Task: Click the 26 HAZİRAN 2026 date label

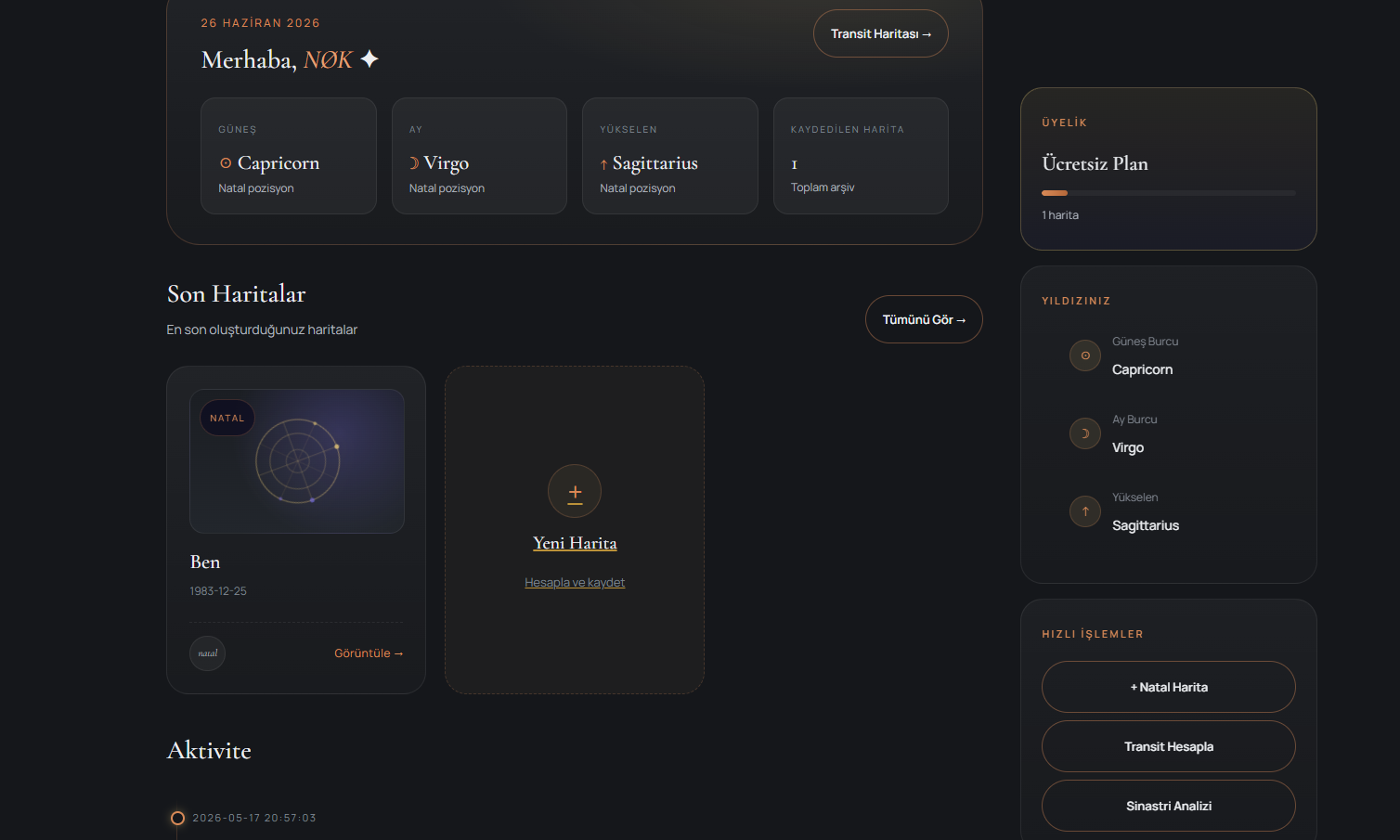Action: click(261, 23)
